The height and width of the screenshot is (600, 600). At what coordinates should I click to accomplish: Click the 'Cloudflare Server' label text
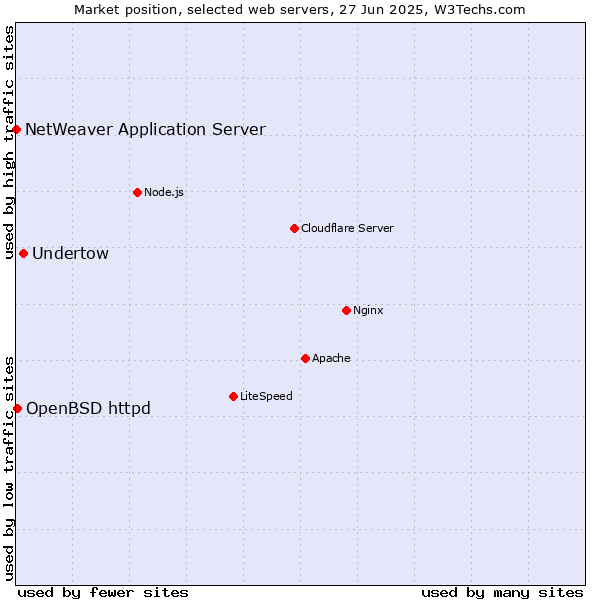[x=347, y=228]
